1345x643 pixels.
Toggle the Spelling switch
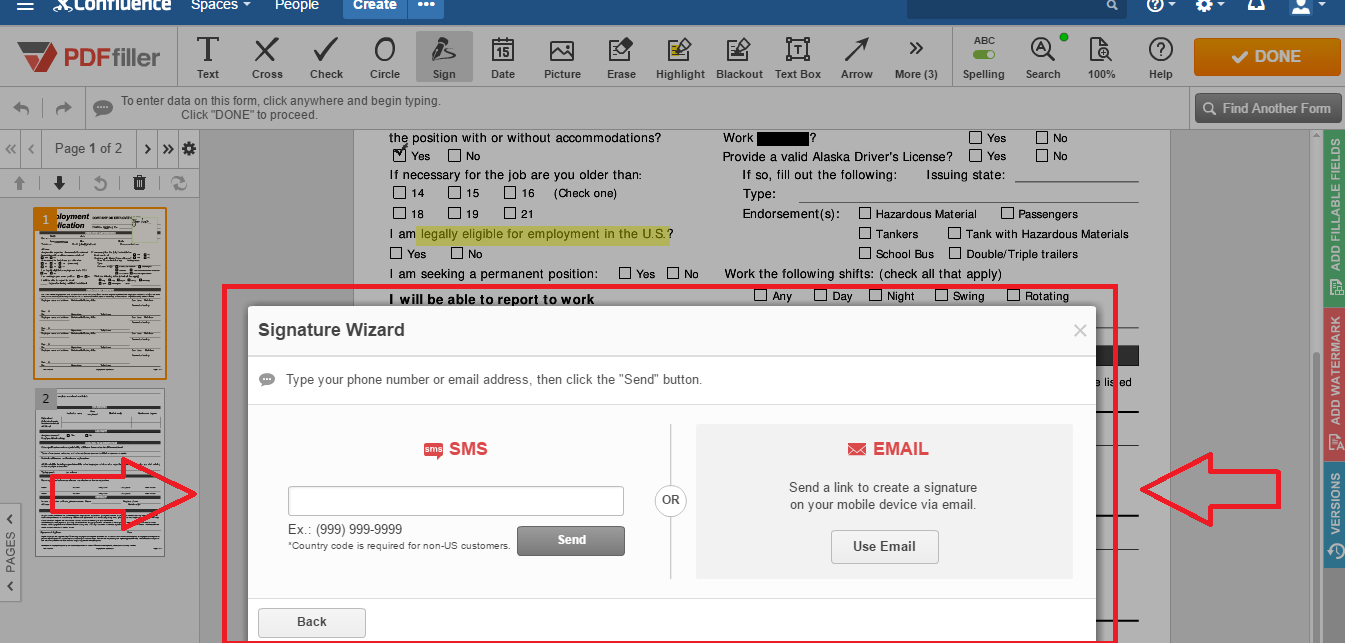click(x=984, y=54)
